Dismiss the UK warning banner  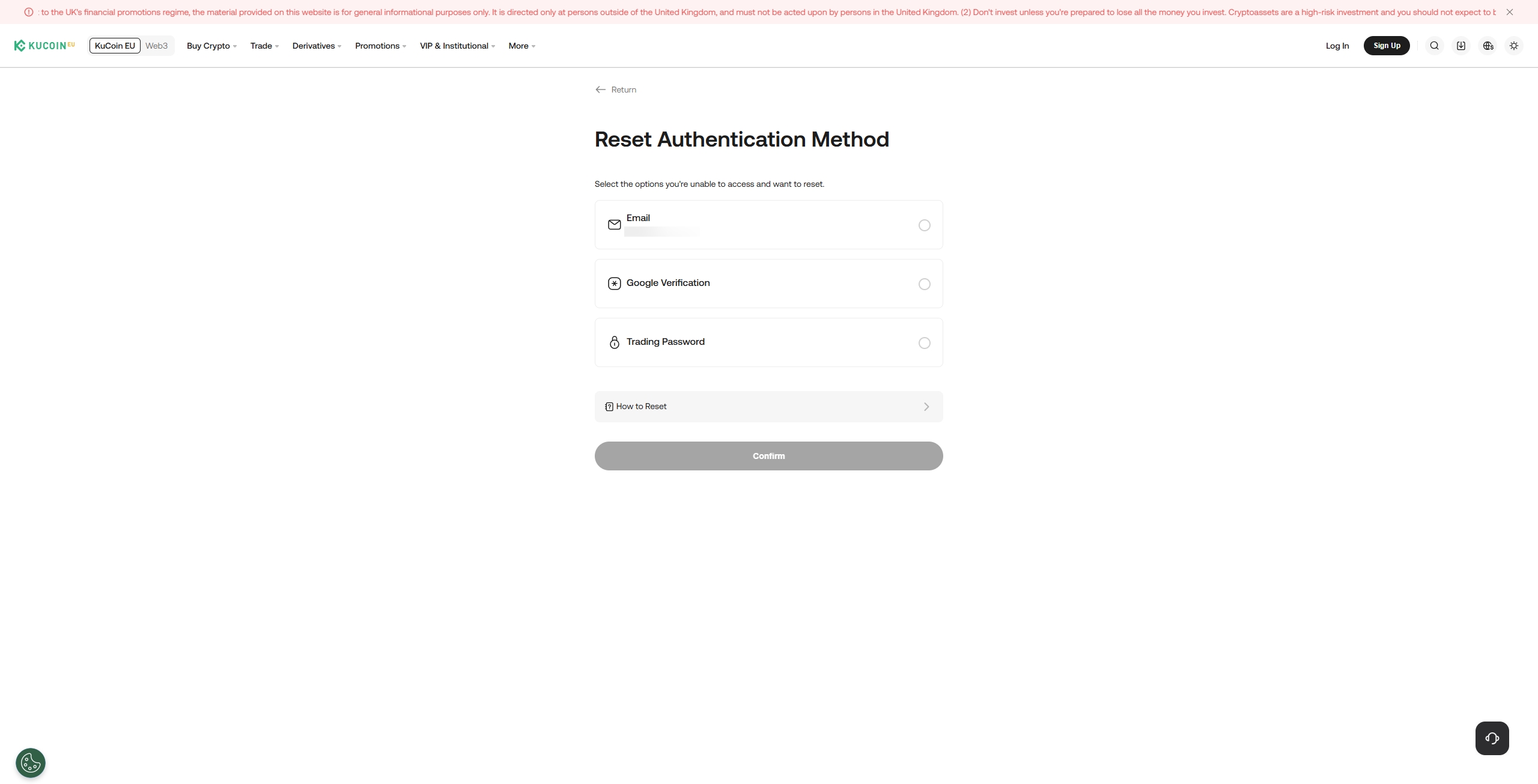tap(1509, 12)
